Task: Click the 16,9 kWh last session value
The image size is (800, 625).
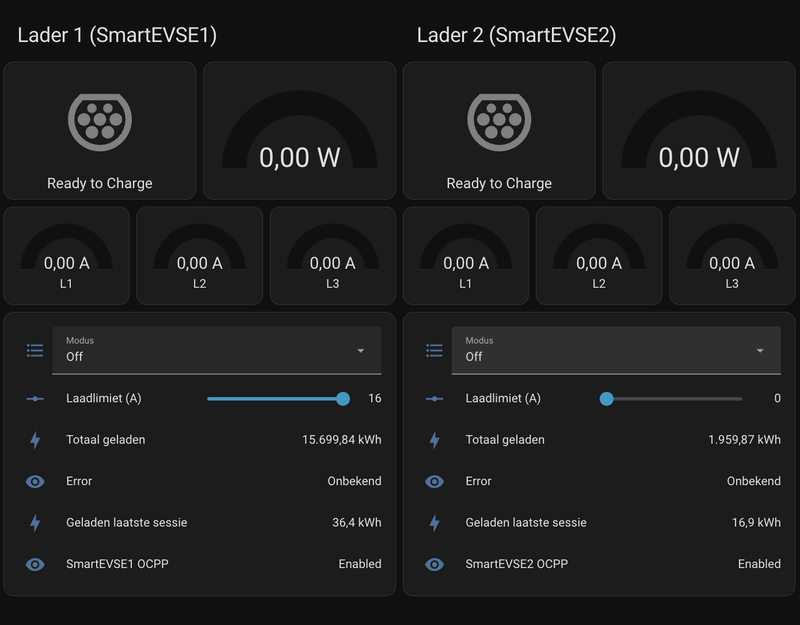Action: click(756, 522)
